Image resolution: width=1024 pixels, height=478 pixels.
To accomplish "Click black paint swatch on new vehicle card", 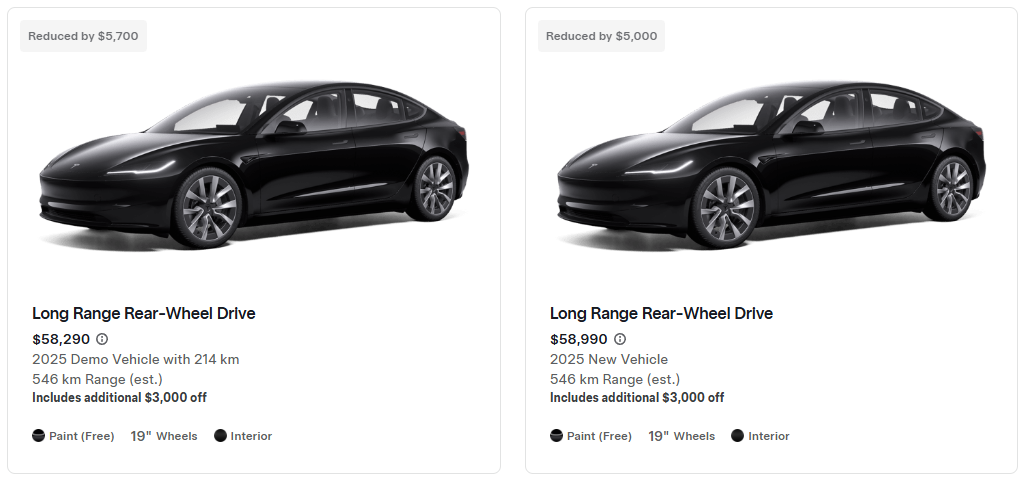I will click(557, 436).
